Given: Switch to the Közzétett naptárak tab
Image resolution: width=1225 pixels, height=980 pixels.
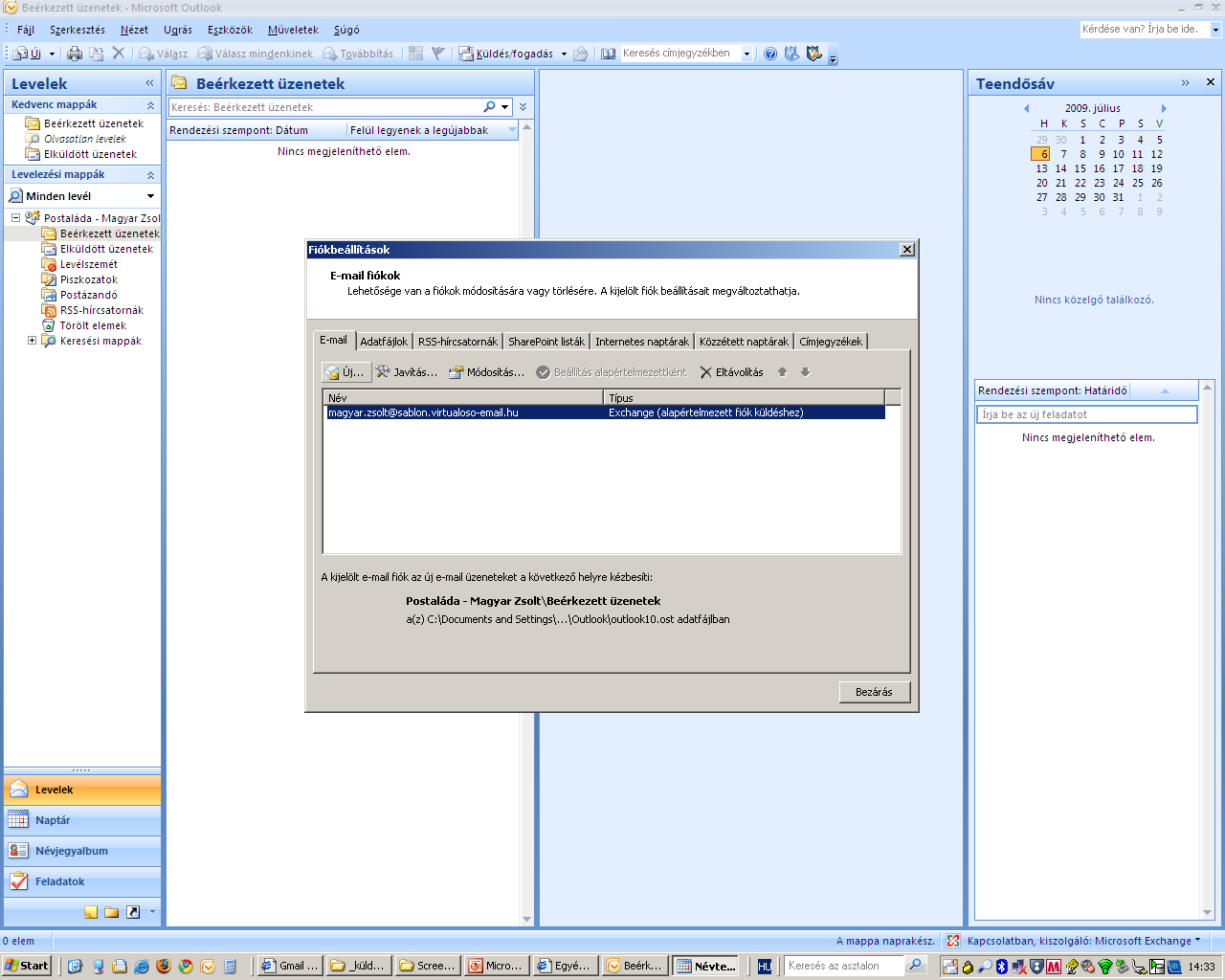Looking at the screenshot, I should tap(745, 342).
